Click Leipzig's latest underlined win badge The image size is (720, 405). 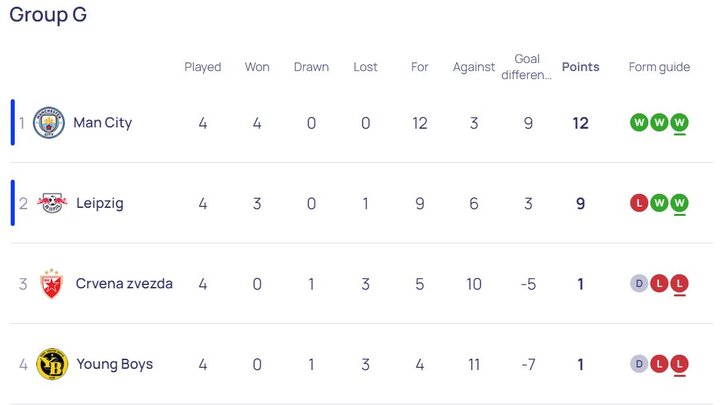(x=679, y=203)
